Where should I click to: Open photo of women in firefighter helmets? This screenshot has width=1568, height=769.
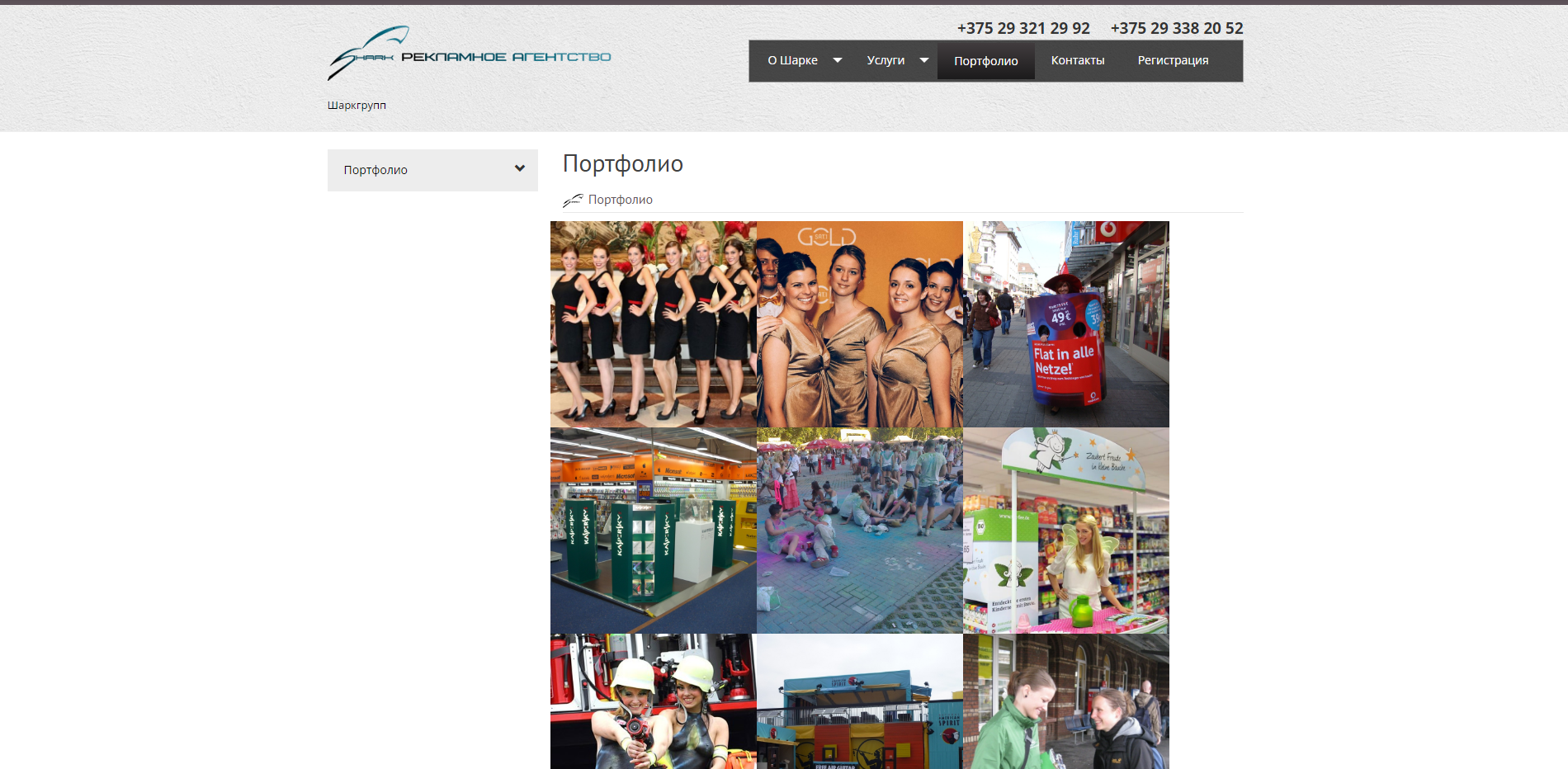(654, 701)
